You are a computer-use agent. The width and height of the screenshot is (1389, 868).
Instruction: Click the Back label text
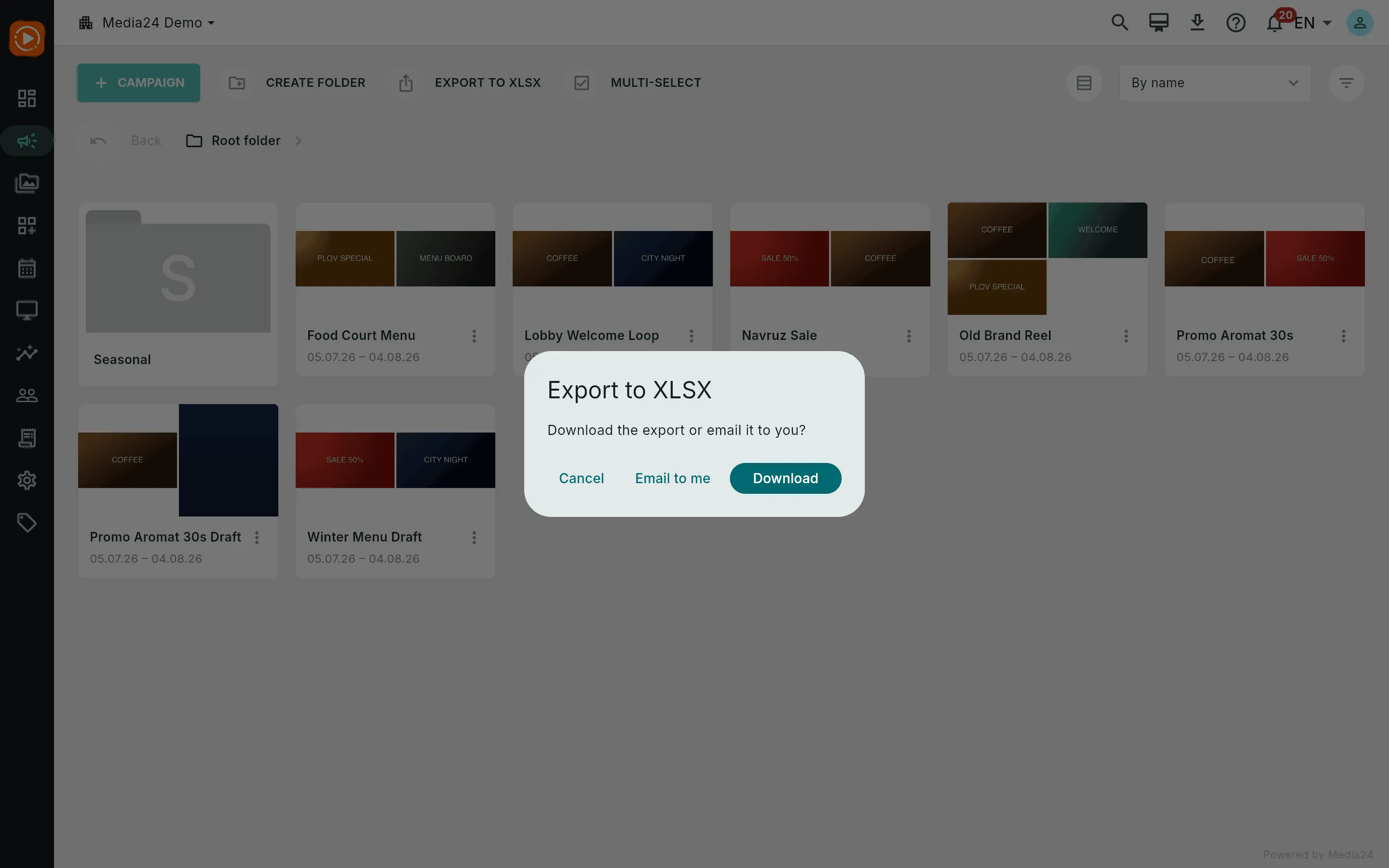pyautogui.click(x=146, y=141)
